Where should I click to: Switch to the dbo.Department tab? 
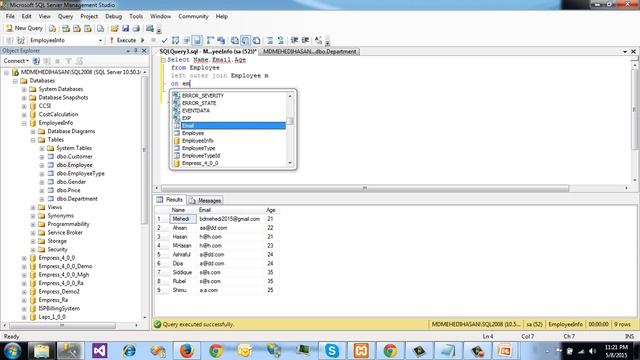tap(309, 52)
